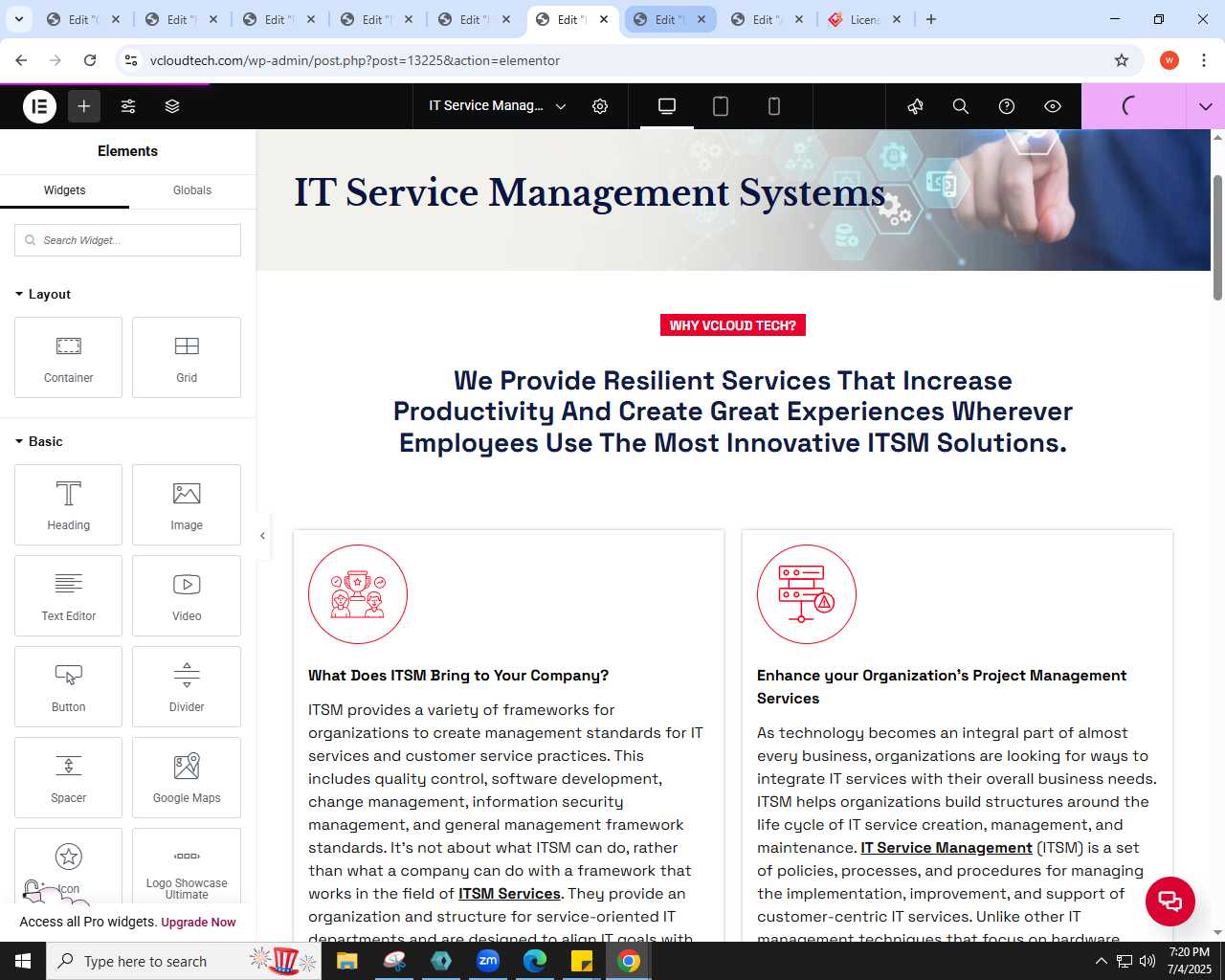This screenshot has width=1225, height=980.
Task: Select the Image widget
Action: [187, 504]
